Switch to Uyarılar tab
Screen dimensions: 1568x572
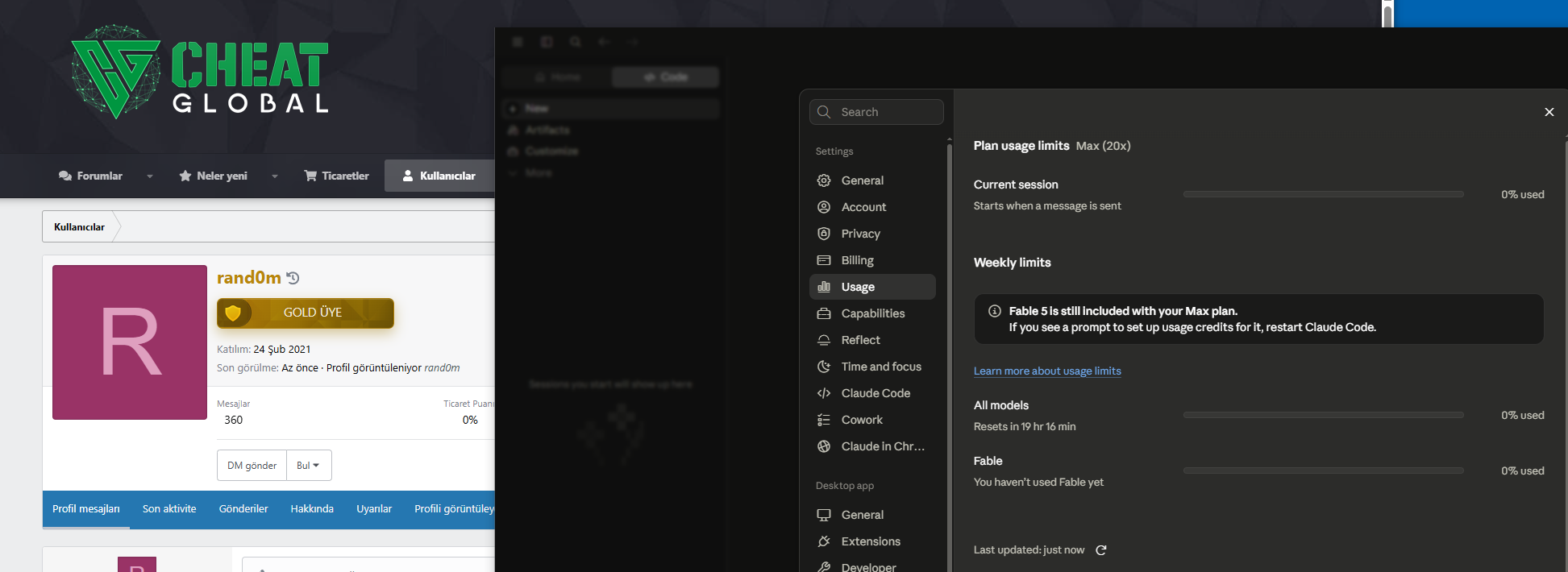tap(374, 509)
